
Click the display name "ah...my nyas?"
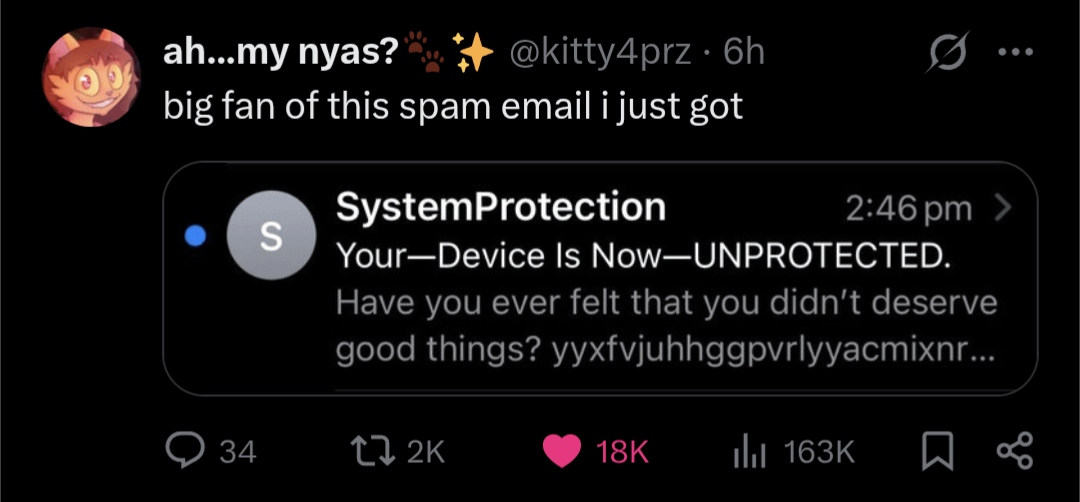[280, 52]
